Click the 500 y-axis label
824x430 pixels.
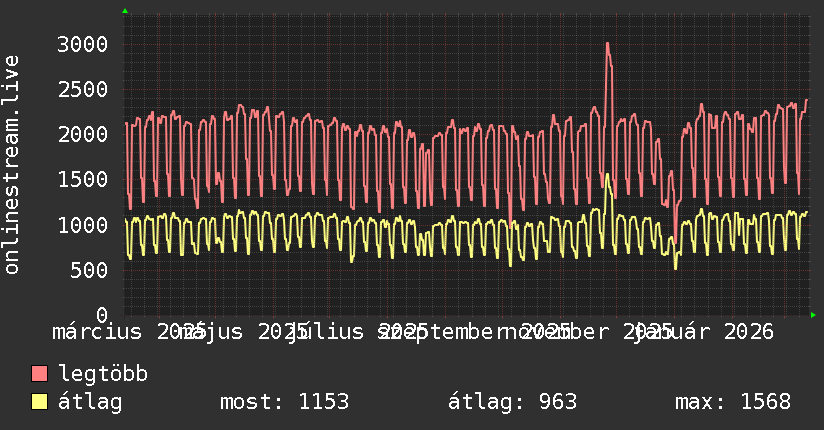pyautogui.click(x=89, y=270)
